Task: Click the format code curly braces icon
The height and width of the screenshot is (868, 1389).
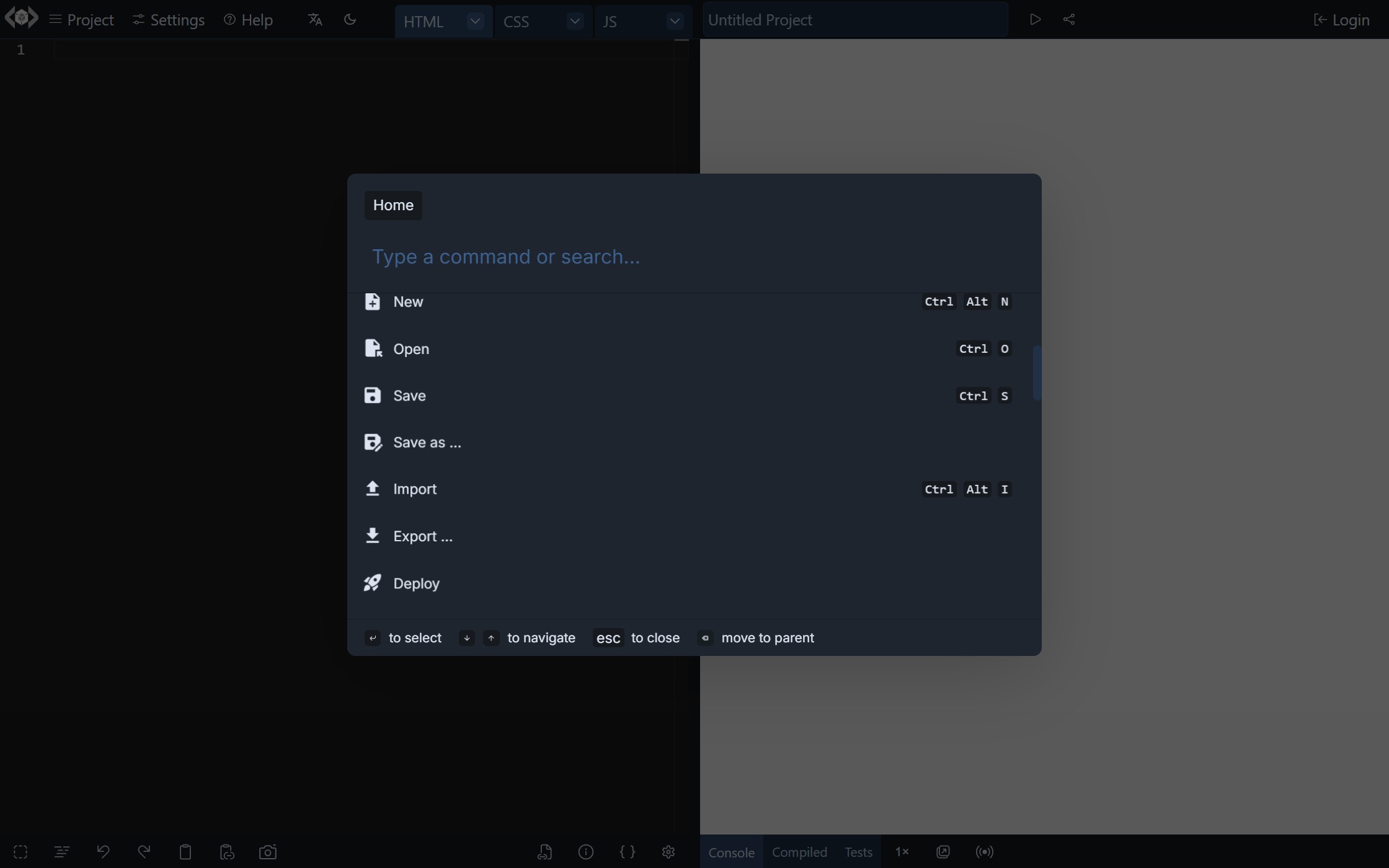Action: coord(627,852)
